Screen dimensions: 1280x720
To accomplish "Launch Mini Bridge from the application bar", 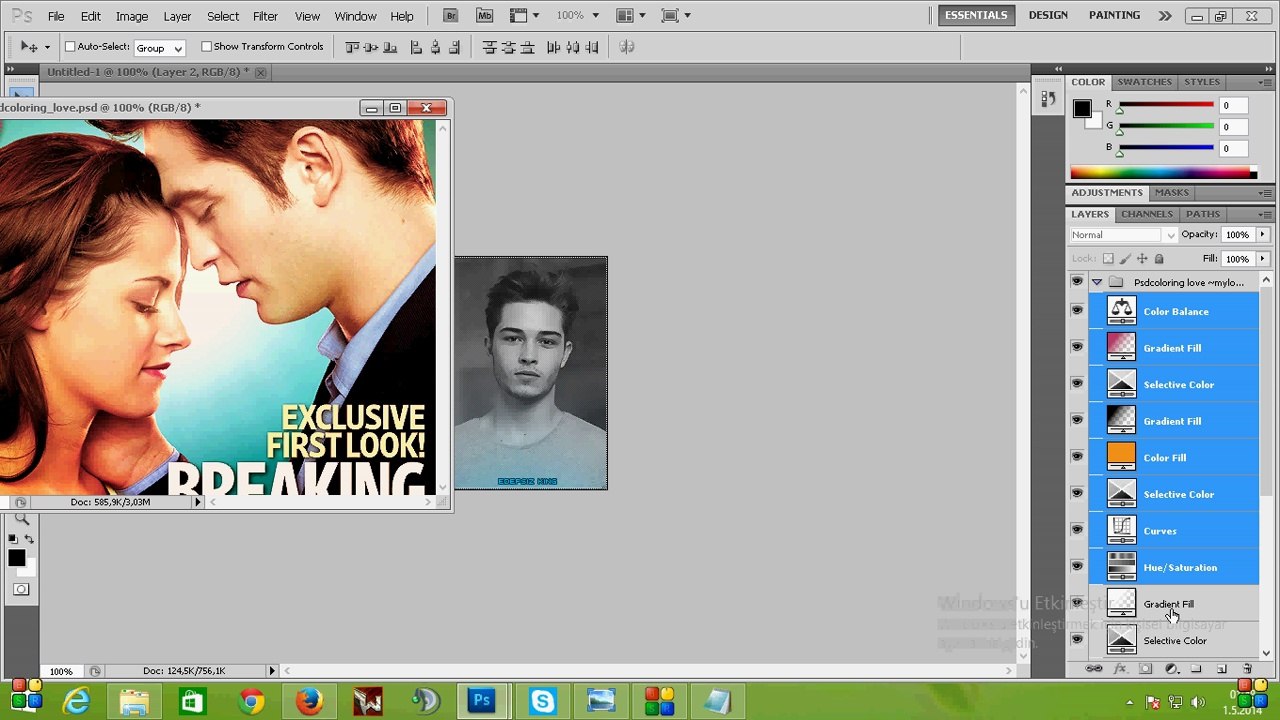I will tap(485, 16).
